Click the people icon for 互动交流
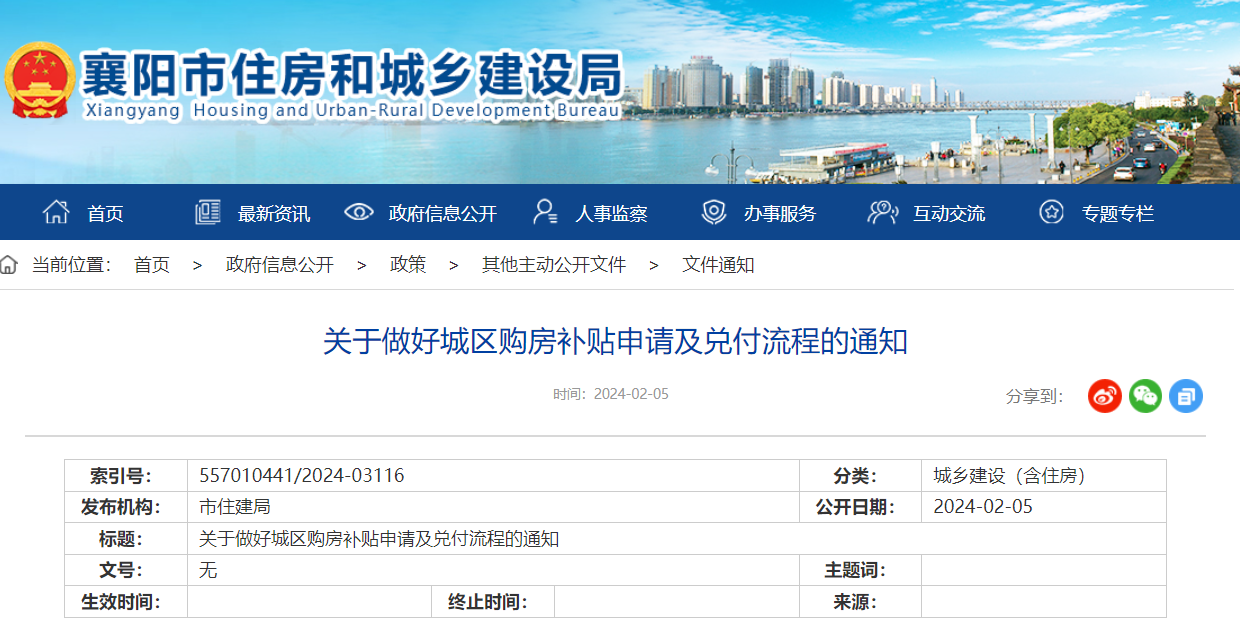The width and height of the screenshot is (1240, 629). 882,212
